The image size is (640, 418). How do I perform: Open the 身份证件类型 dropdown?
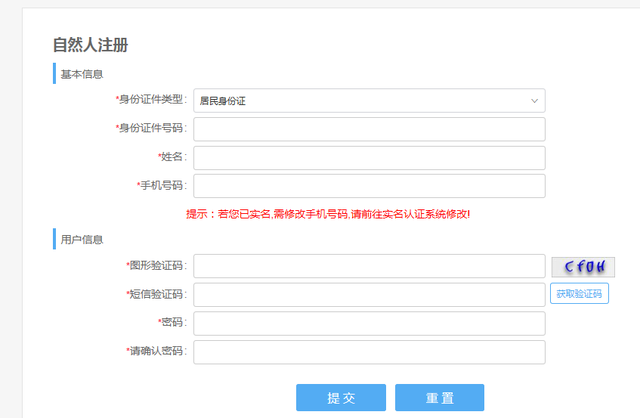(369, 100)
